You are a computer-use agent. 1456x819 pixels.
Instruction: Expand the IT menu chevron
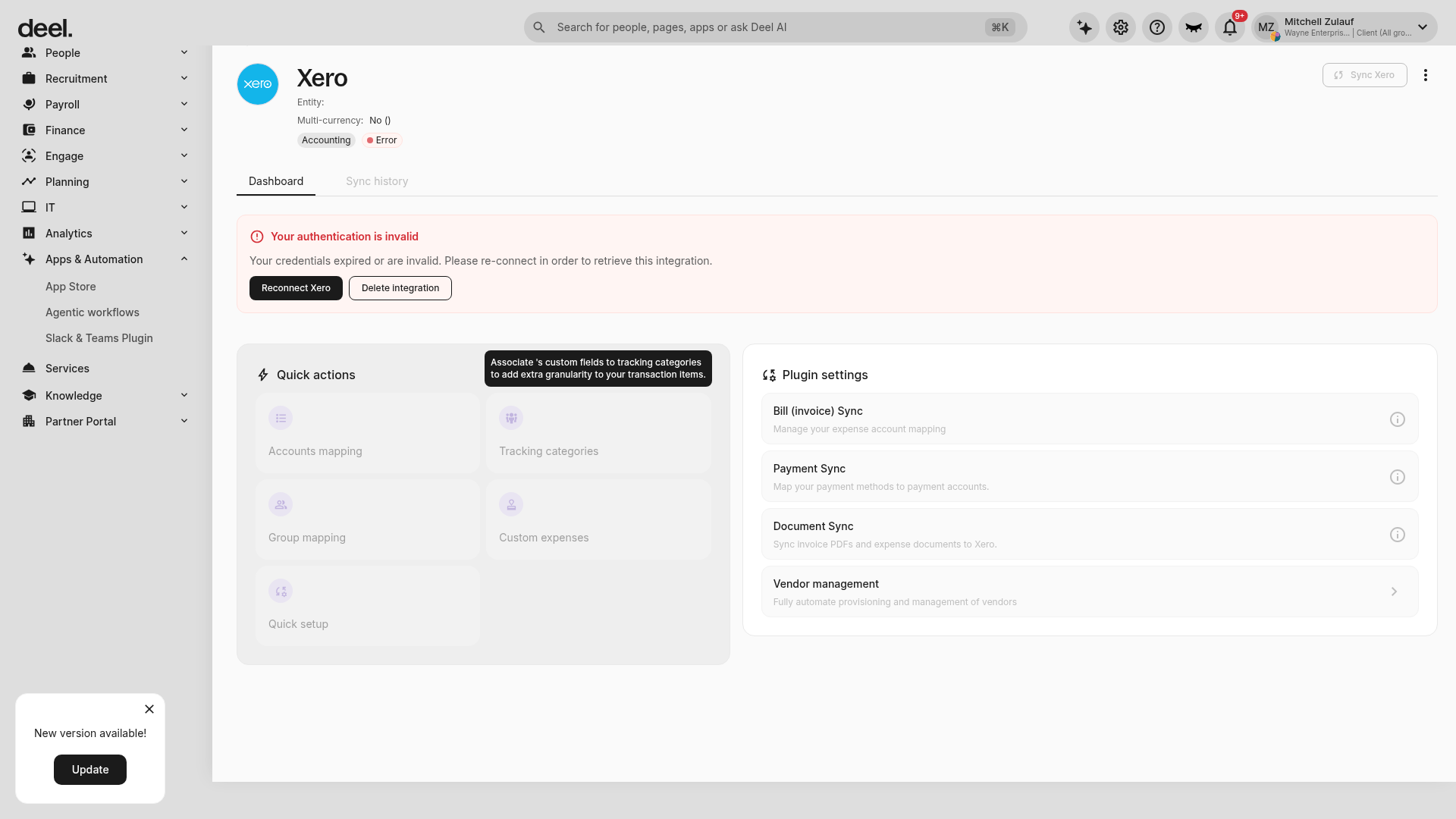[x=184, y=207]
